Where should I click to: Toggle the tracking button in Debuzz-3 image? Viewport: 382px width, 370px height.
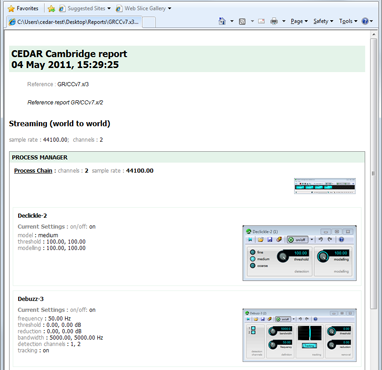(x=309, y=346)
